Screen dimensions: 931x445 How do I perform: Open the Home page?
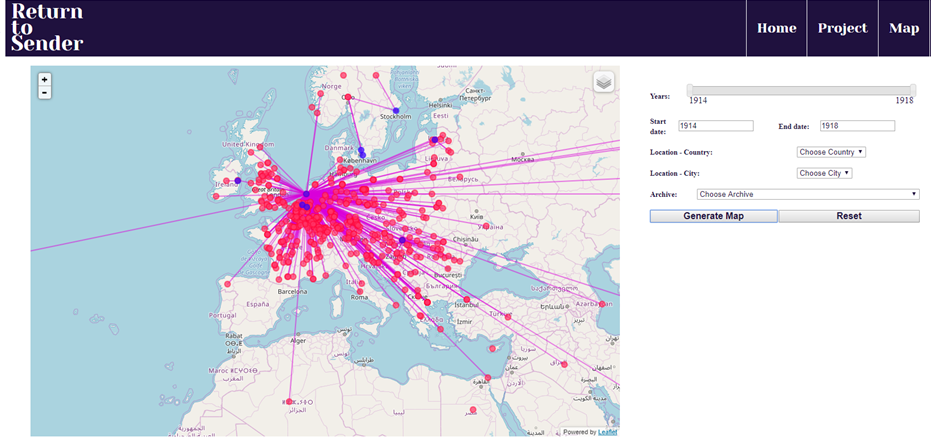click(777, 29)
